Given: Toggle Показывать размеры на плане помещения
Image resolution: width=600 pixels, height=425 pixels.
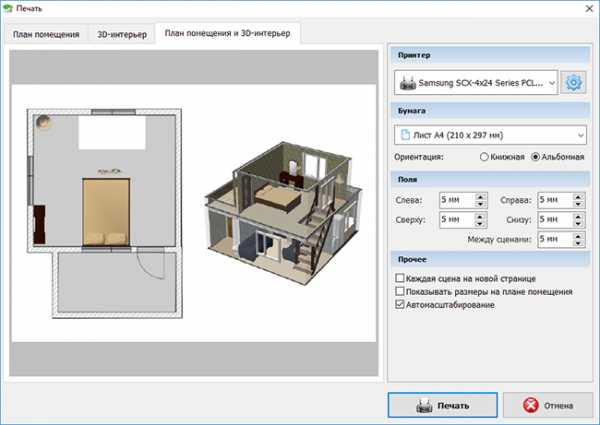Looking at the screenshot, I should (x=401, y=291).
